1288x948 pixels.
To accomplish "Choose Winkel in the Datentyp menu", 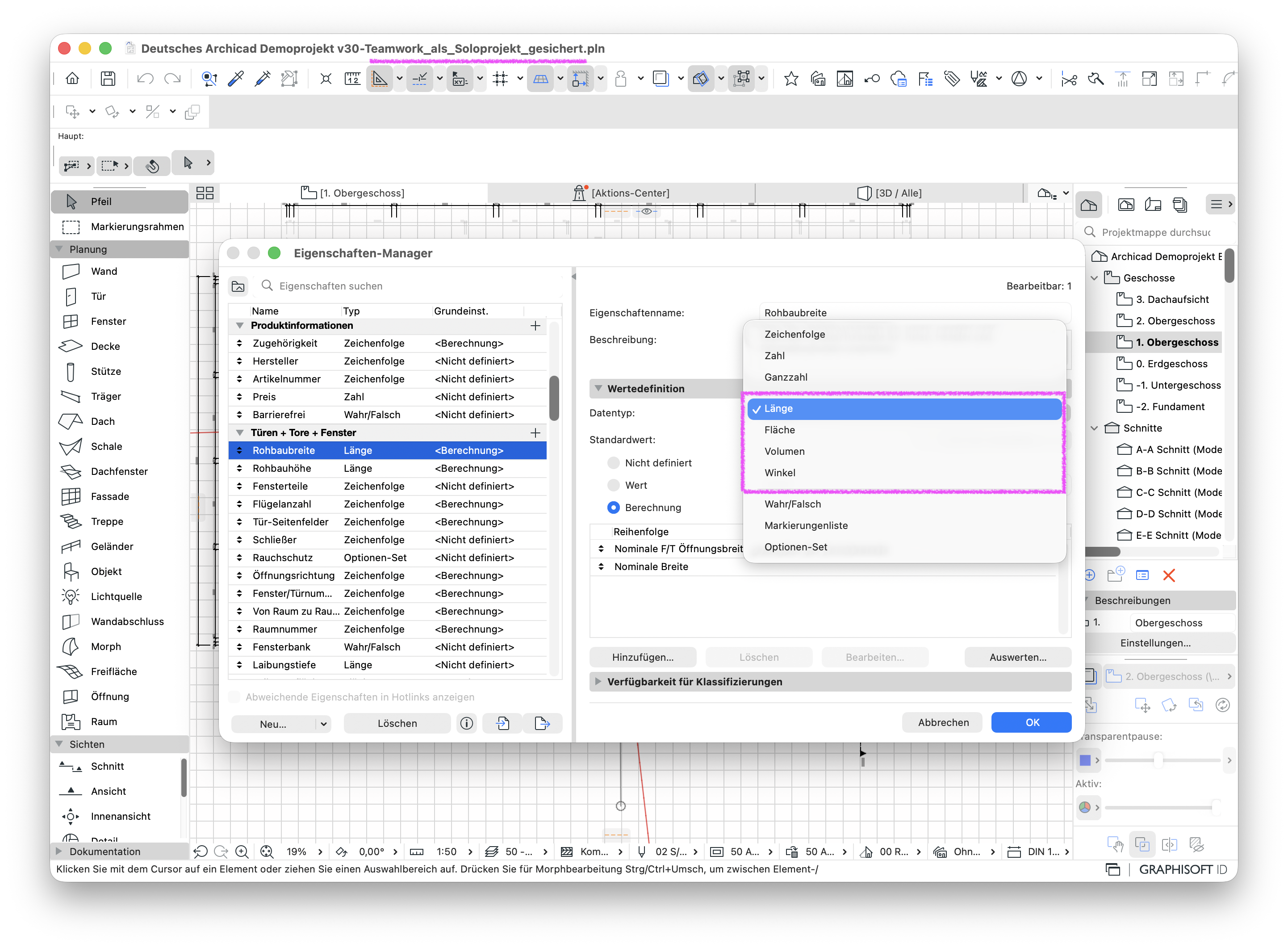I will [904, 474].
